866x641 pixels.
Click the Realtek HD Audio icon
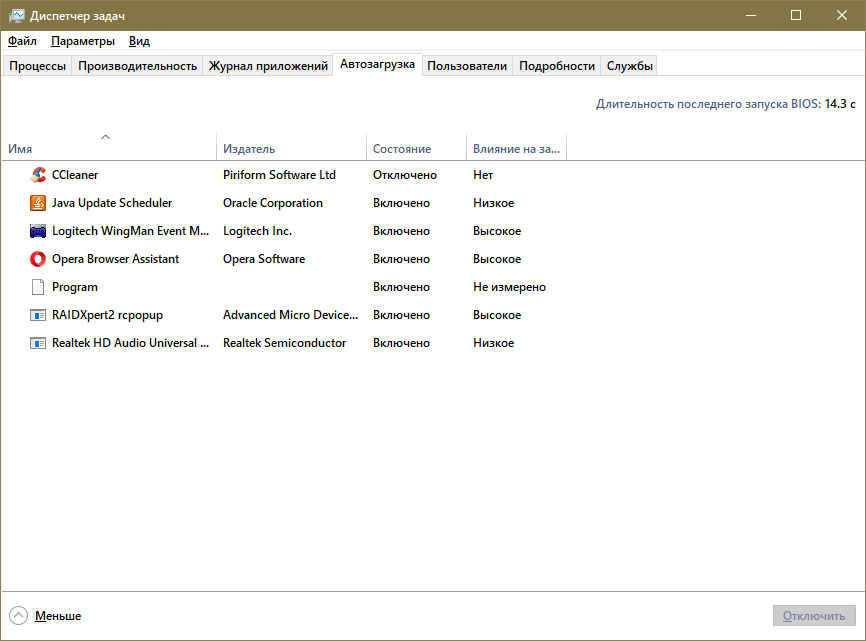[38, 343]
